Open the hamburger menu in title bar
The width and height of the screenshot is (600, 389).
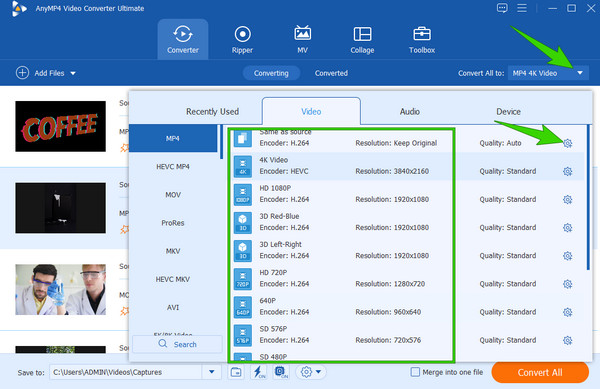[x=522, y=8]
